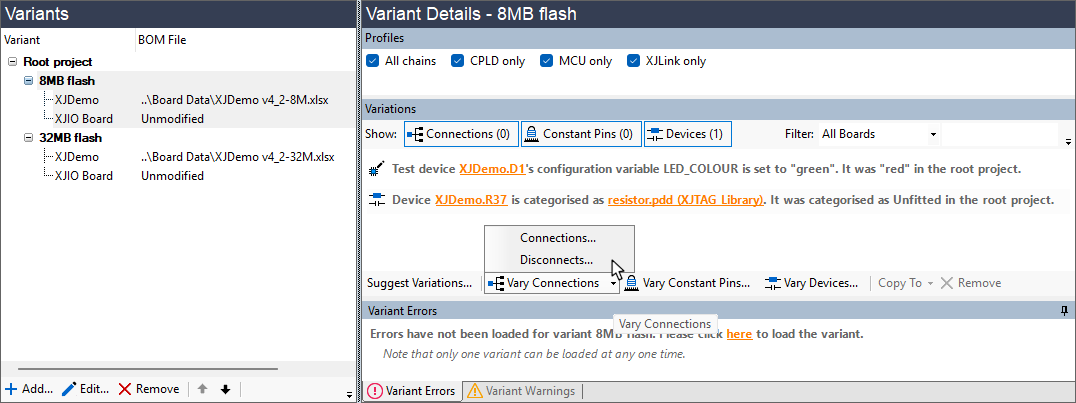Collapse the 32MB flash variant node

coord(28,138)
